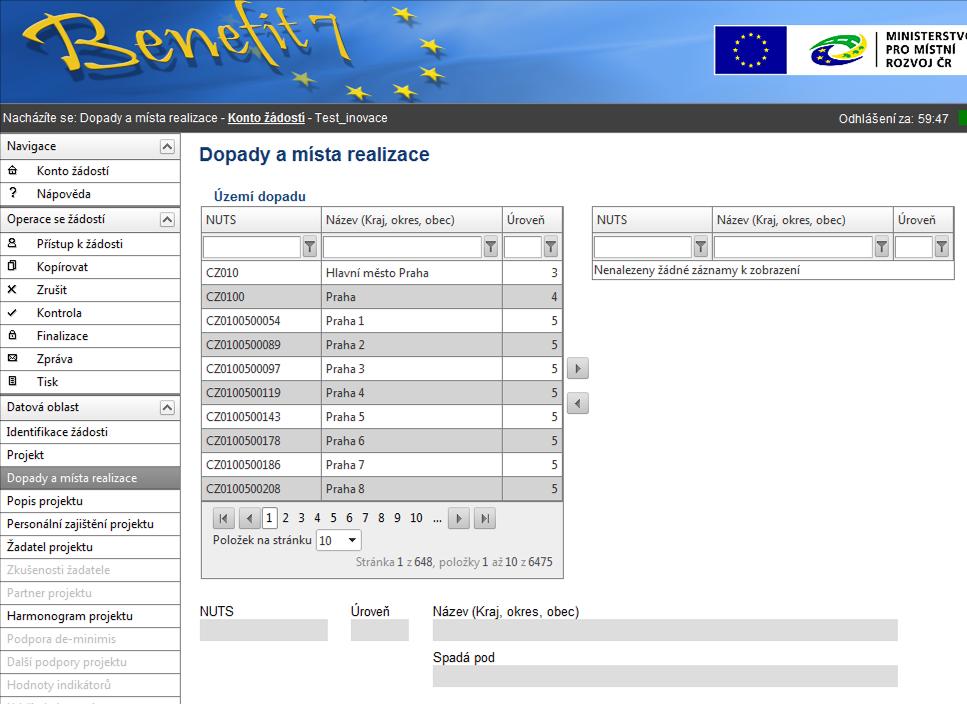Open the Položek na stránku dropdown
This screenshot has height=704, width=967.
coord(339,541)
